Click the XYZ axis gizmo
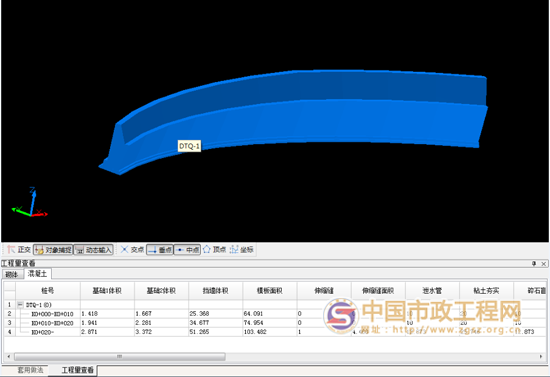This screenshot has width=550, height=377. click(x=29, y=203)
